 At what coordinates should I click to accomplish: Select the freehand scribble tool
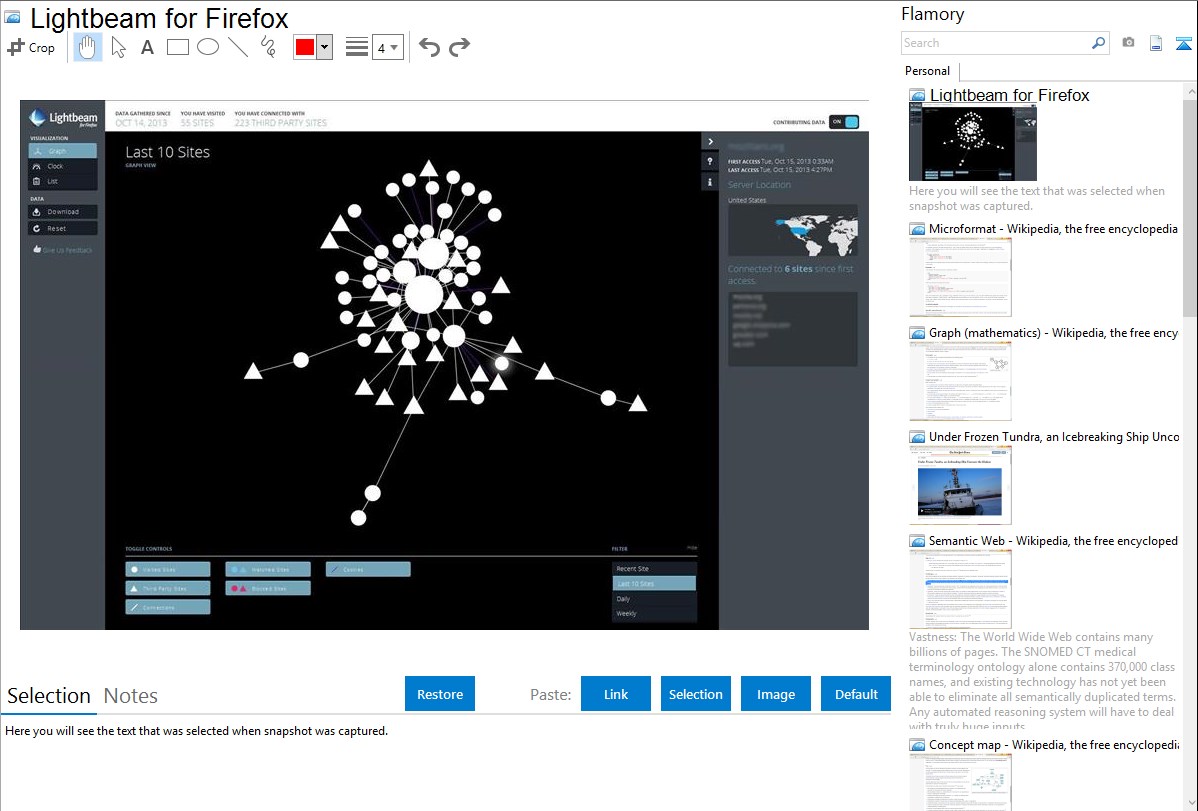(268, 47)
